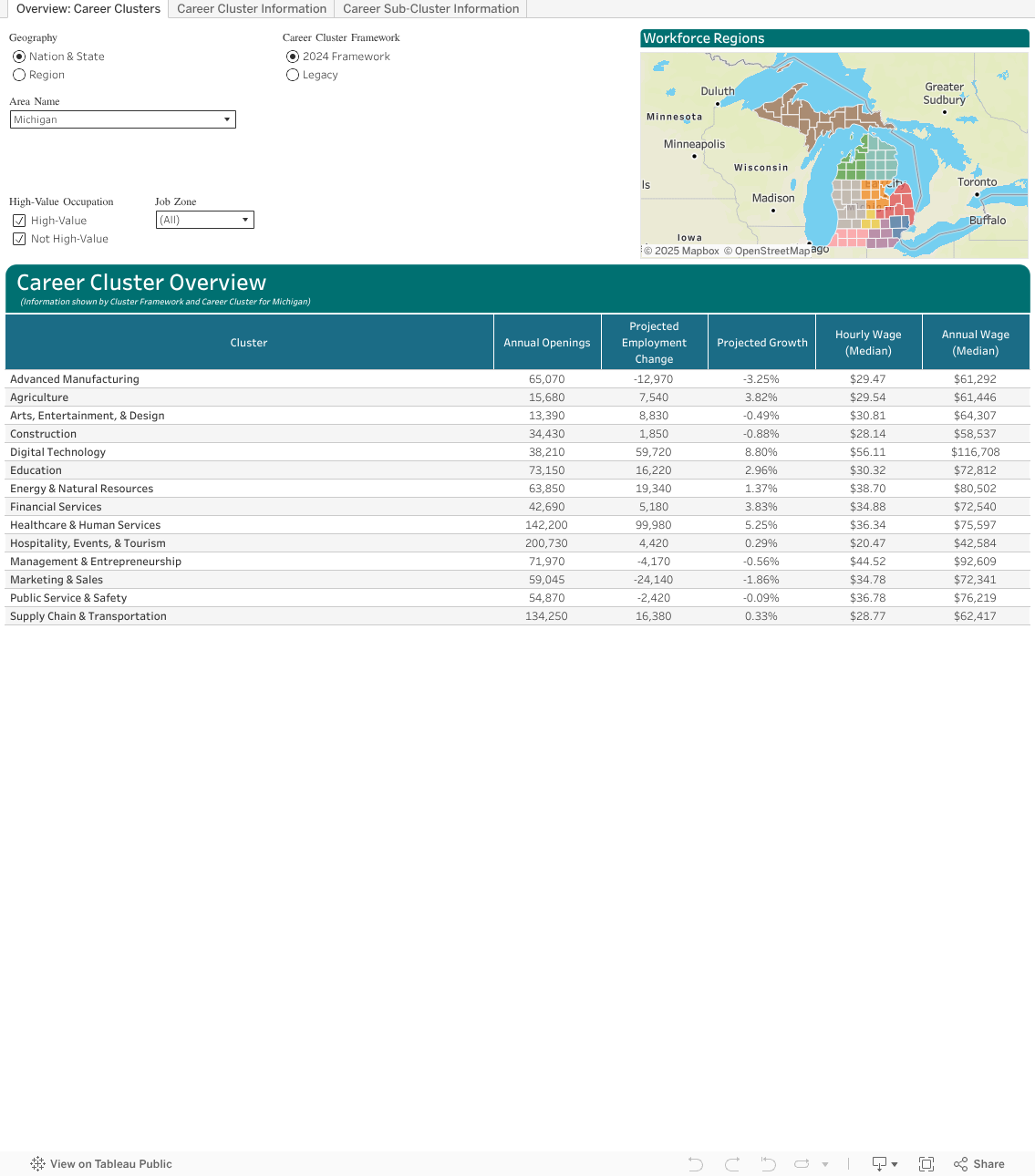This screenshot has height=1176, width=1035.
Task: Click Projected Employment Change column header
Action: [655, 343]
